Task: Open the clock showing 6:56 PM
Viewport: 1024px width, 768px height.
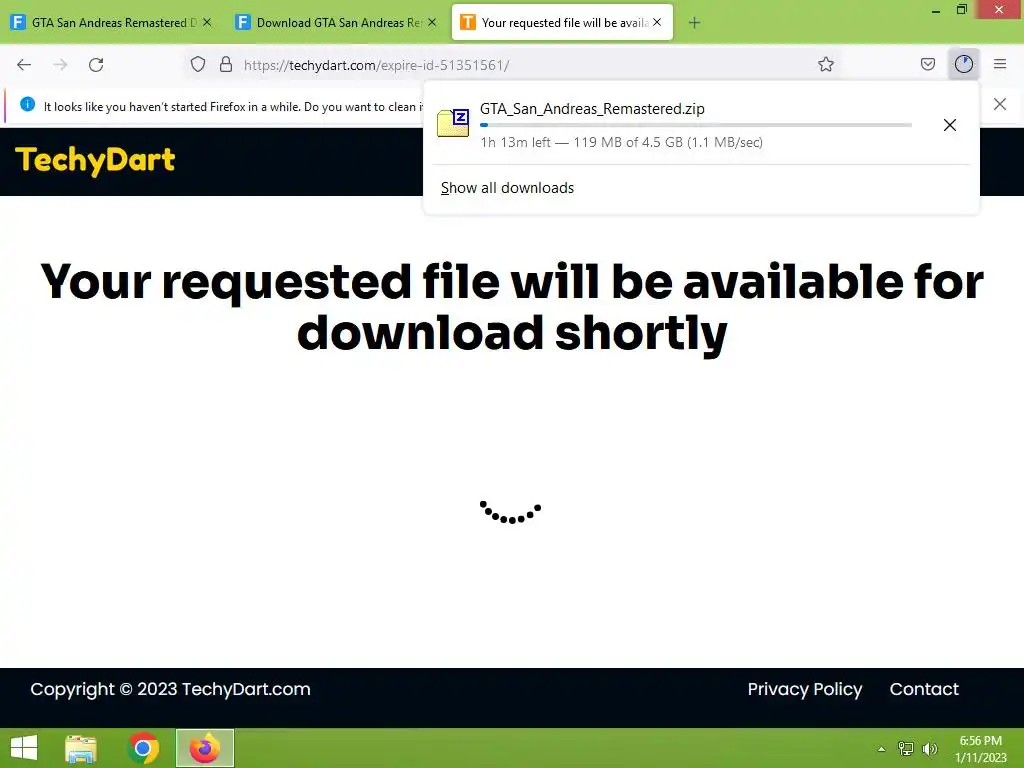Action: click(980, 748)
